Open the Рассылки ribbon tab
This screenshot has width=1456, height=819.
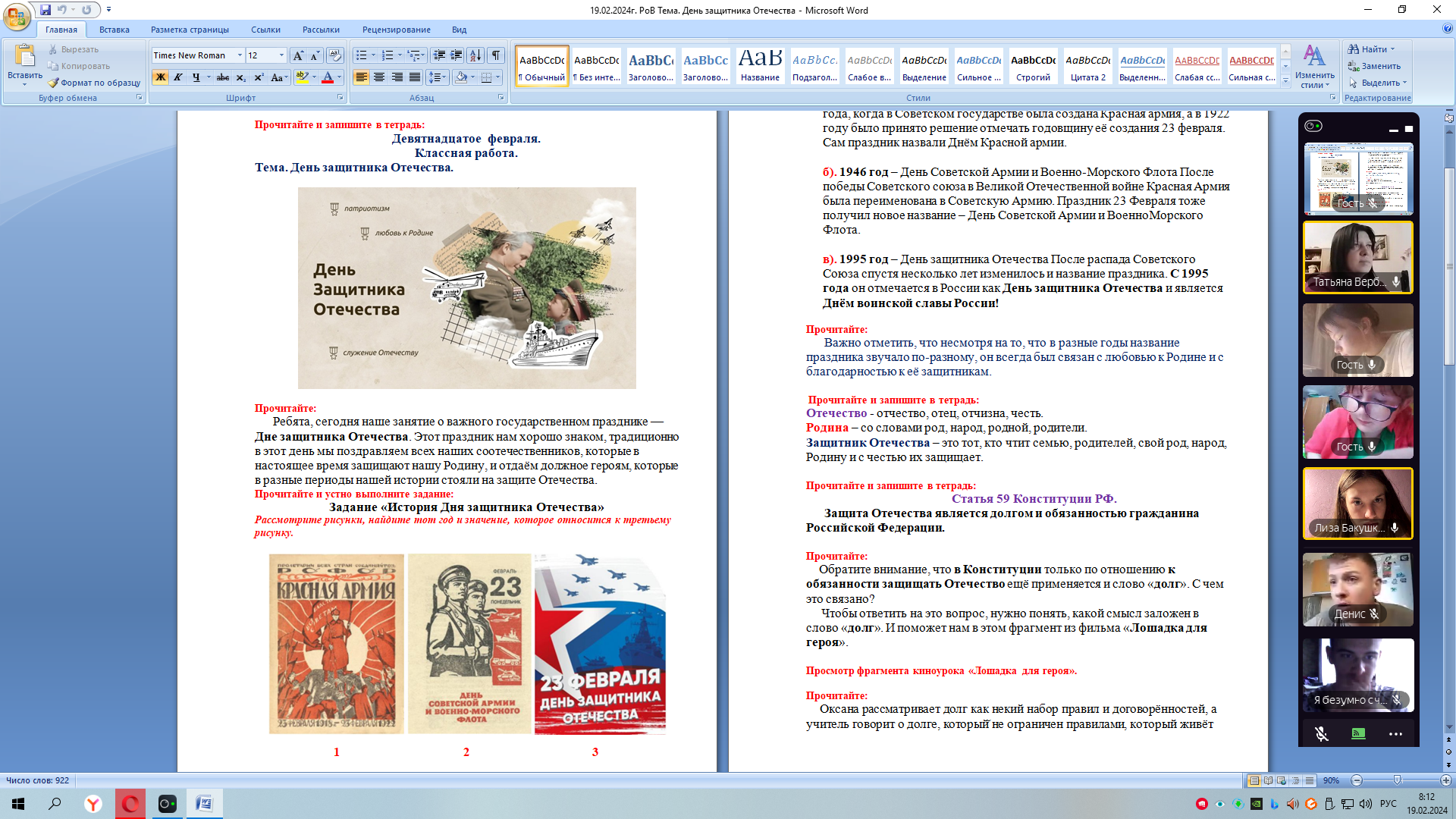pos(321,30)
